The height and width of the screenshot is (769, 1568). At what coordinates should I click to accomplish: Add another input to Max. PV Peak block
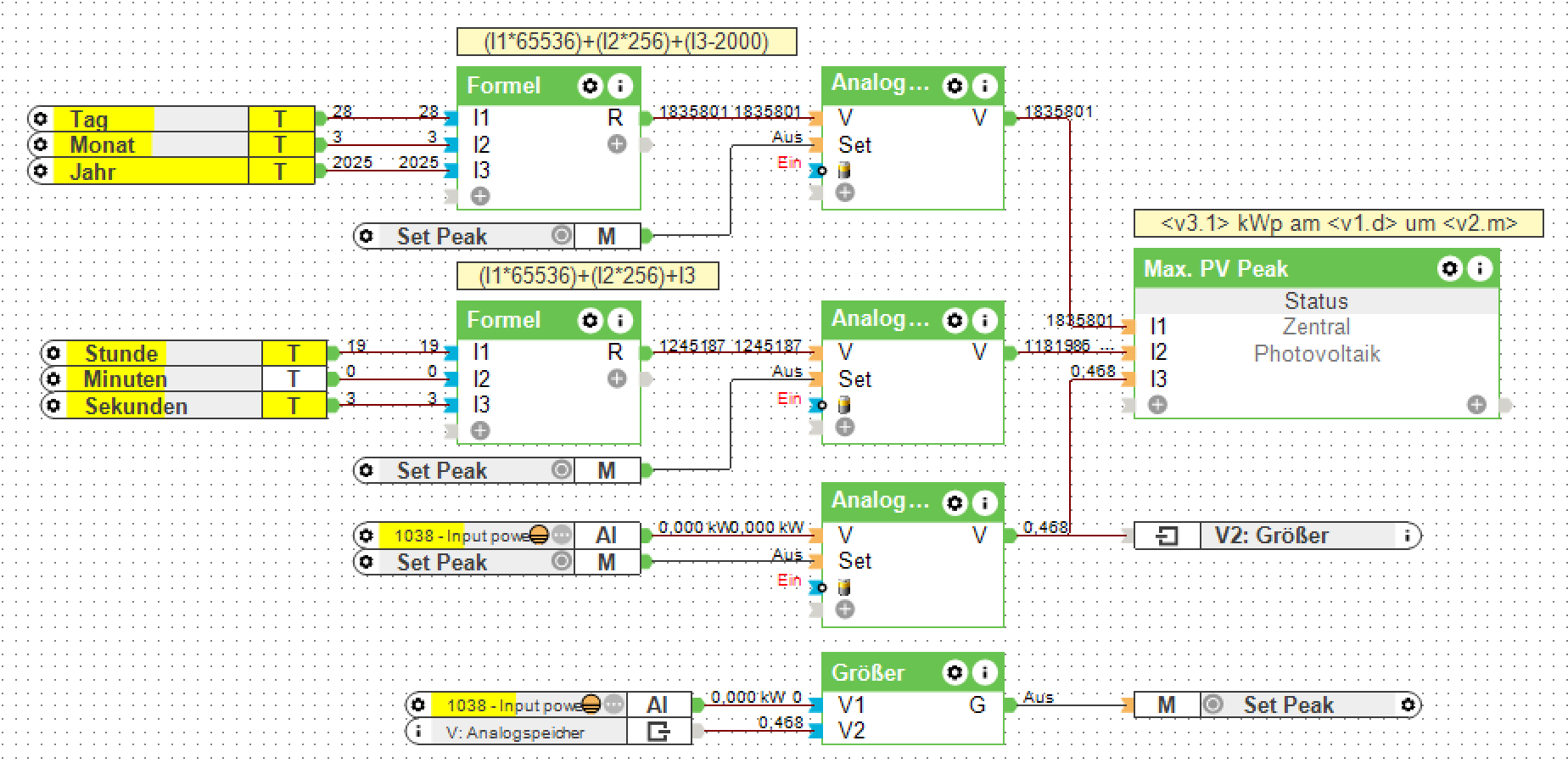tap(1157, 405)
